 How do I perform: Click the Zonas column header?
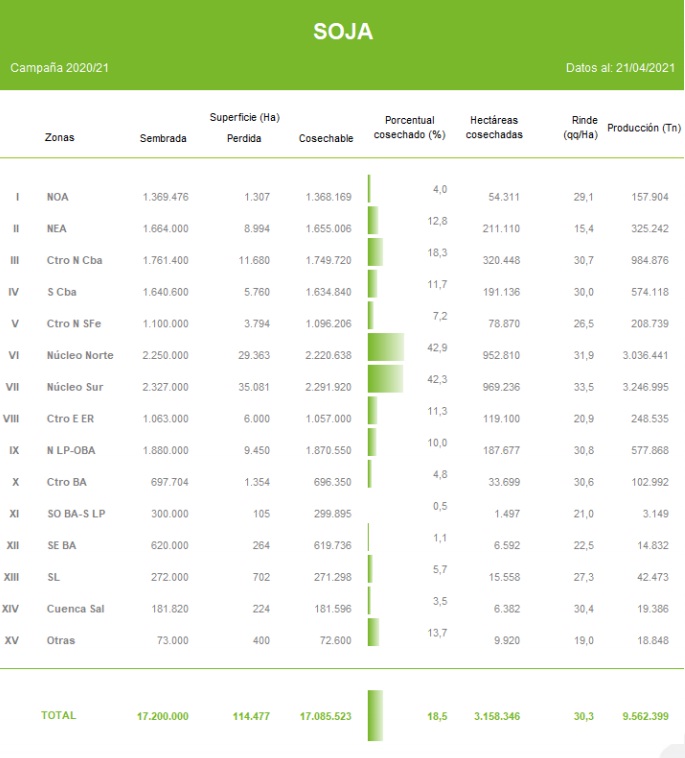pos(60,138)
